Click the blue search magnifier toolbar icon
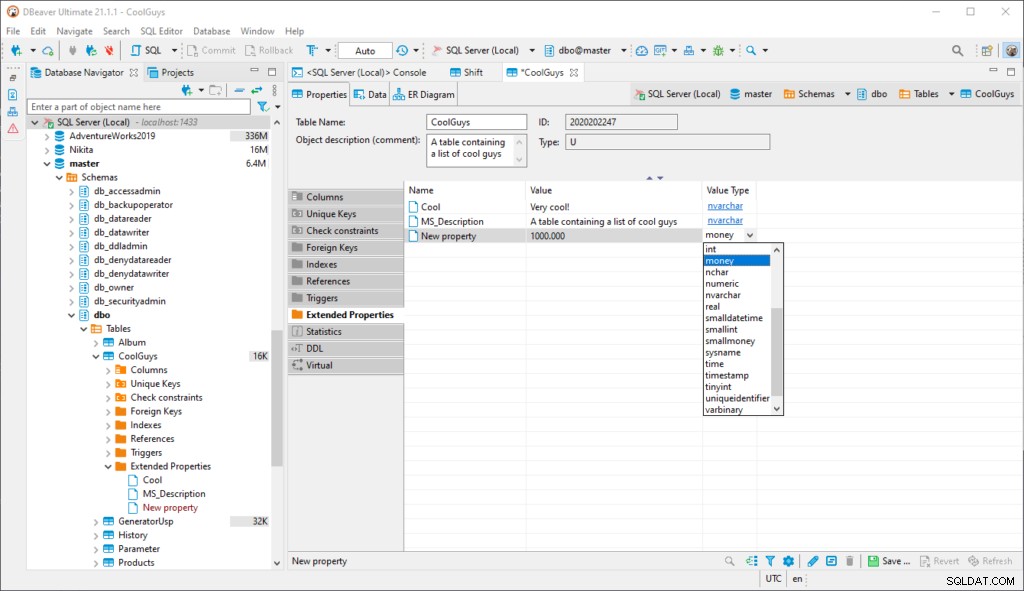The height and width of the screenshot is (591, 1024). [x=751, y=50]
